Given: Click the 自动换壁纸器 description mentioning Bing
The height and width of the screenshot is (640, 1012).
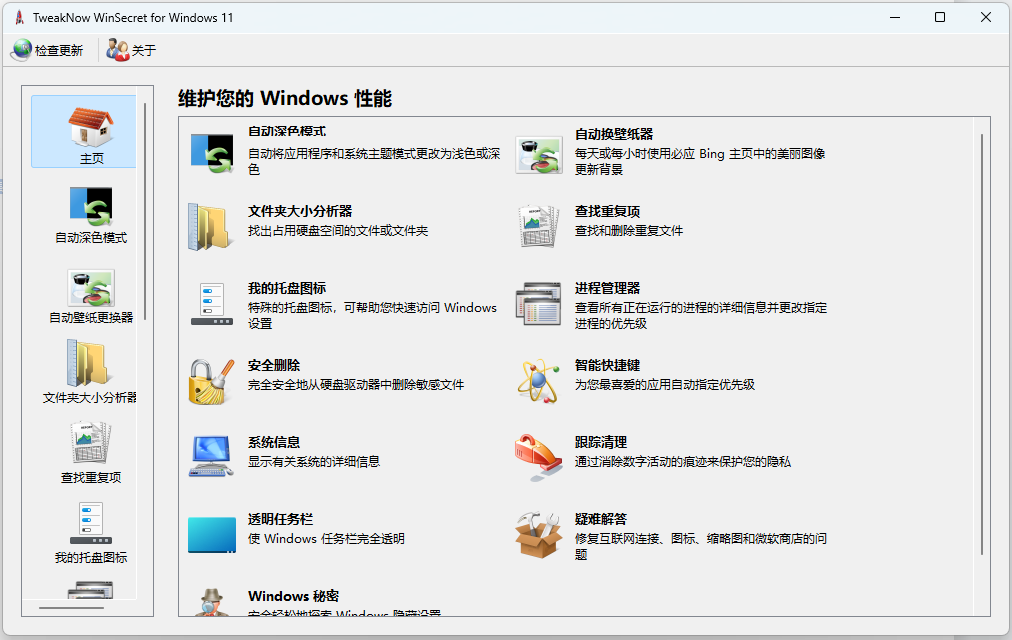Looking at the screenshot, I should coord(700,161).
